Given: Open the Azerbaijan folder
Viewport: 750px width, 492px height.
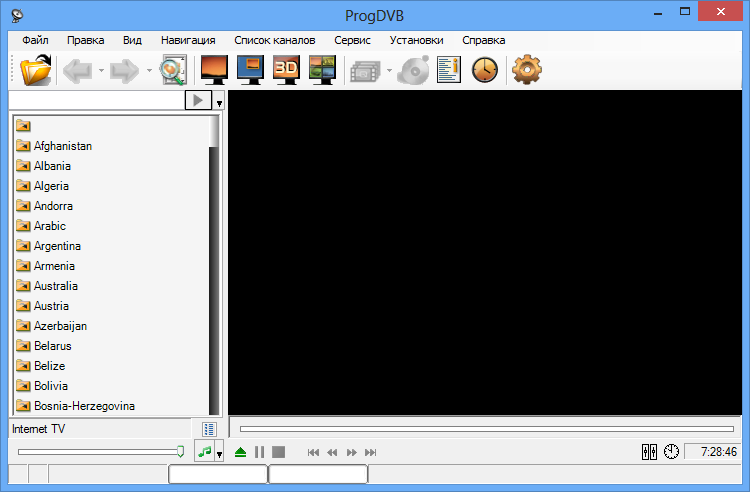Looking at the screenshot, I should (x=51, y=326).
